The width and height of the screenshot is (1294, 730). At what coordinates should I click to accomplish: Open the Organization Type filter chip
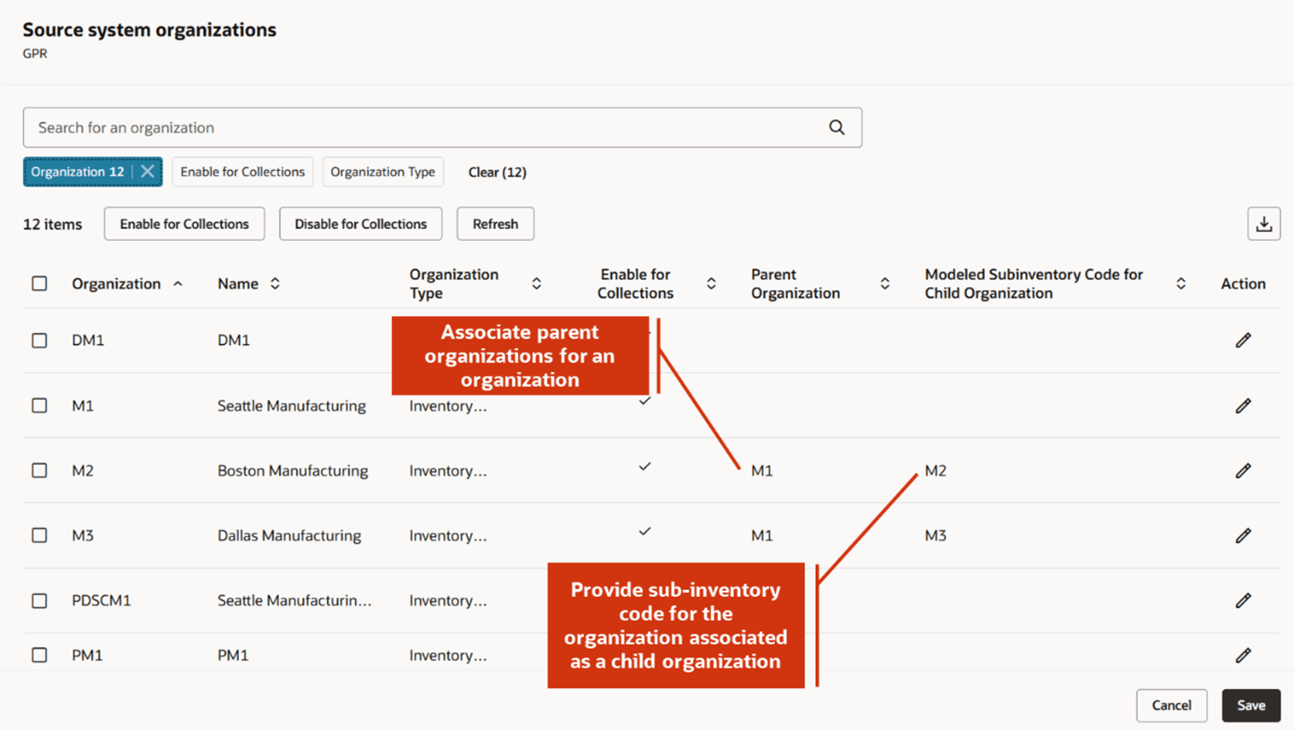(382, 172)
